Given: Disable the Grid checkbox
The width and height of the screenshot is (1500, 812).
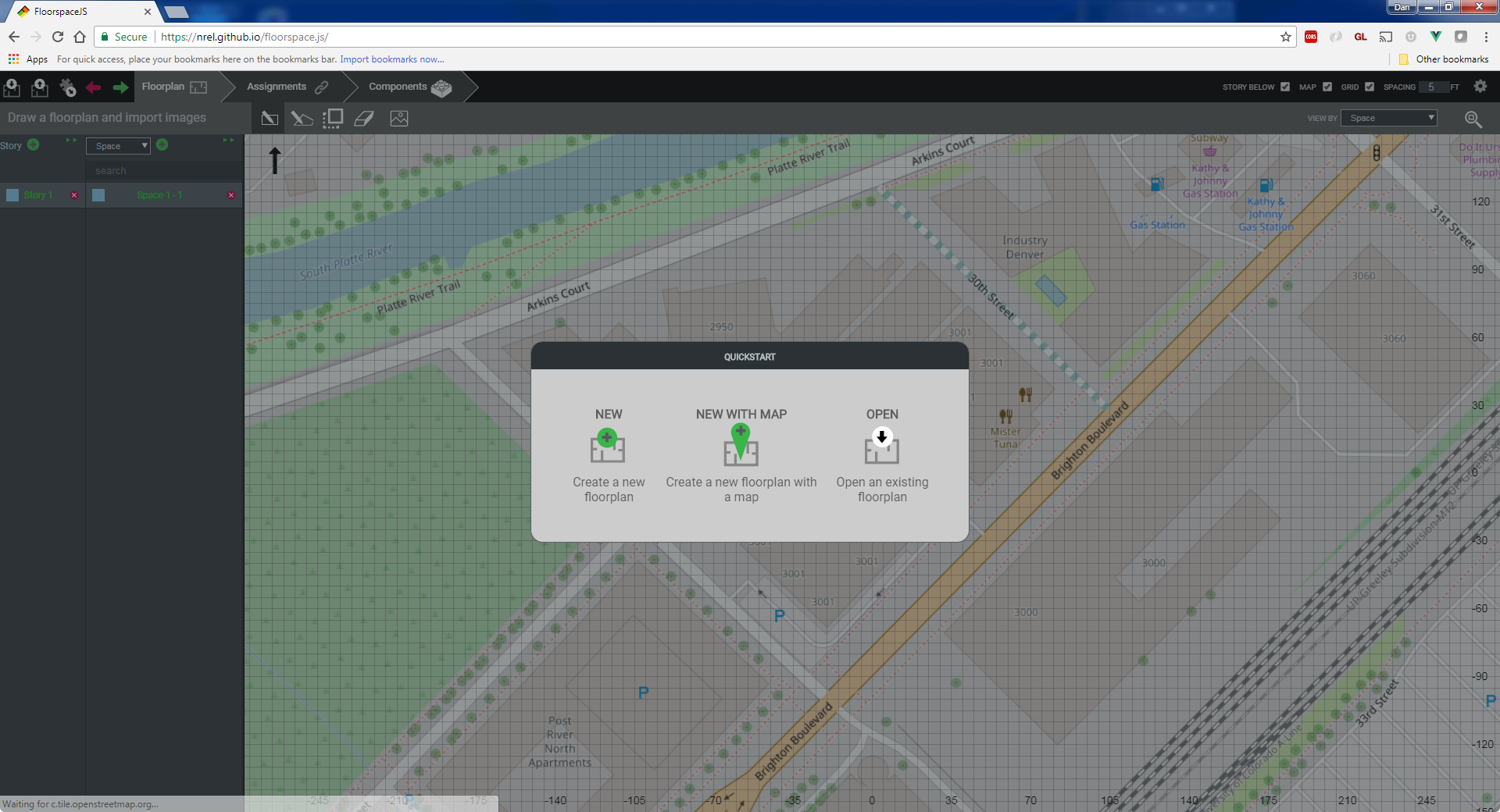Looking at the screenshot, I should click(1370, 87).
